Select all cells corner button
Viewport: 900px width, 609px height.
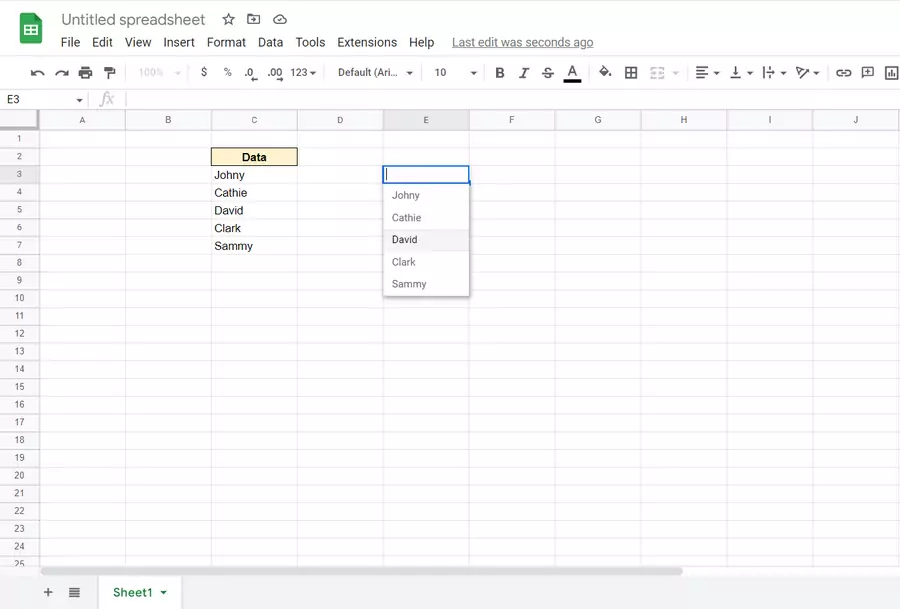pos(19,119)
